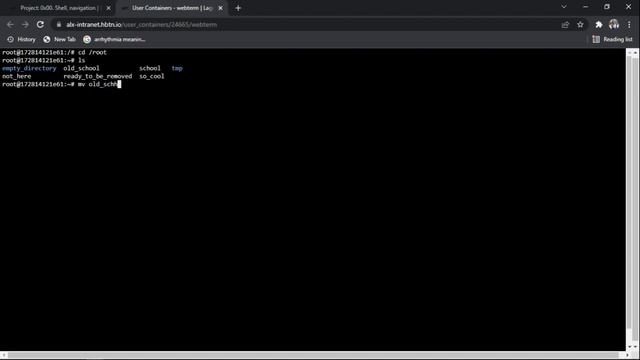Click the school entry in ls output

(x=150, y=68)
